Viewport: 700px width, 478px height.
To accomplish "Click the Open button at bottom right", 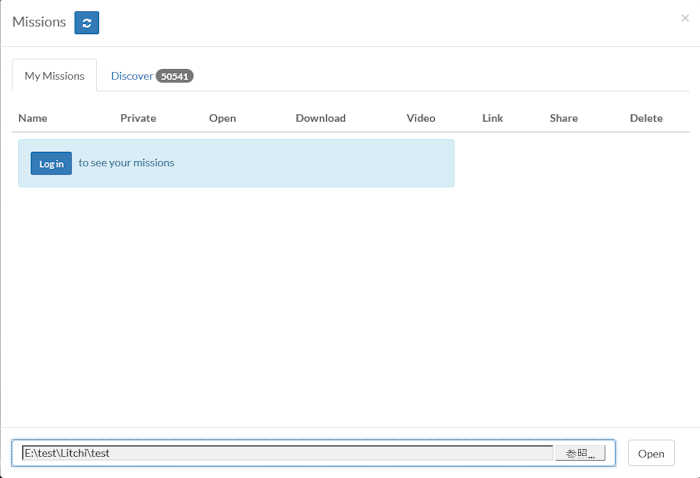I will [651, 453].
